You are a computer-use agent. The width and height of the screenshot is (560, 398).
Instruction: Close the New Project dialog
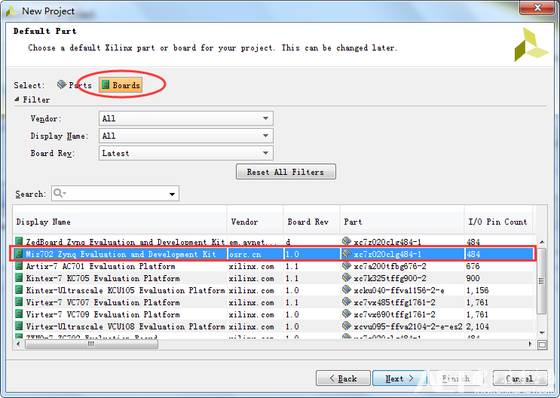[x=538, y=8]
